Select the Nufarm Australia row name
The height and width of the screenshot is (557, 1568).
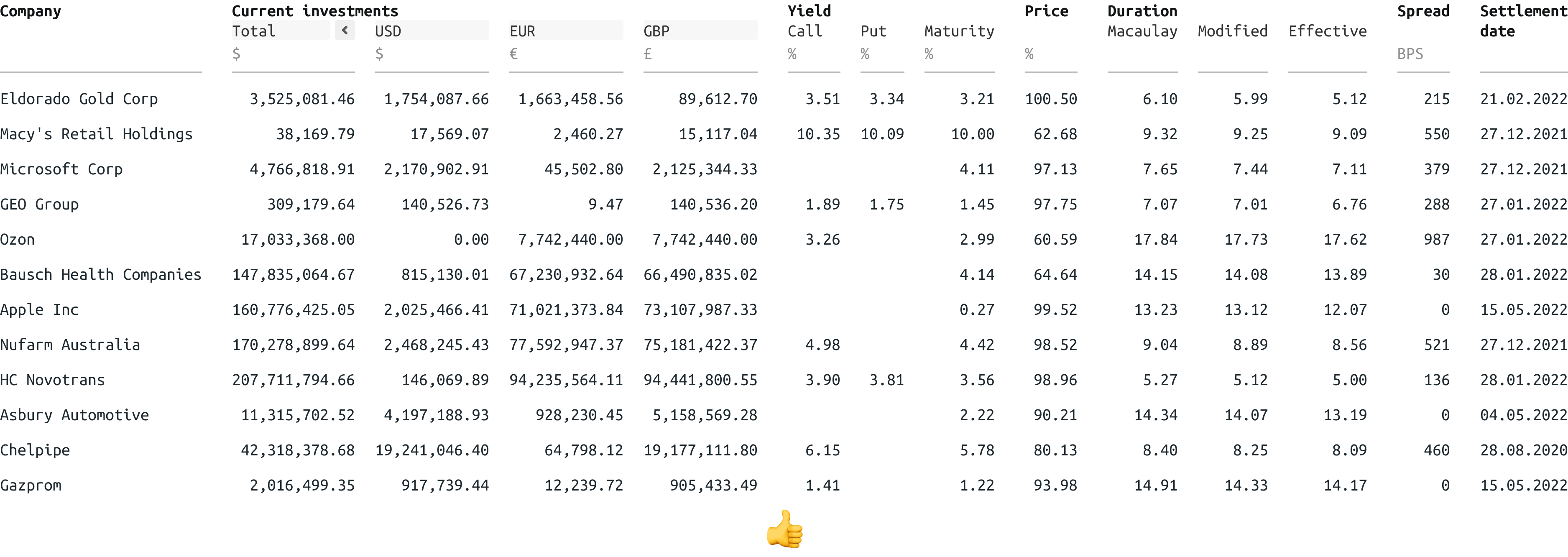[x=70, y=345]
